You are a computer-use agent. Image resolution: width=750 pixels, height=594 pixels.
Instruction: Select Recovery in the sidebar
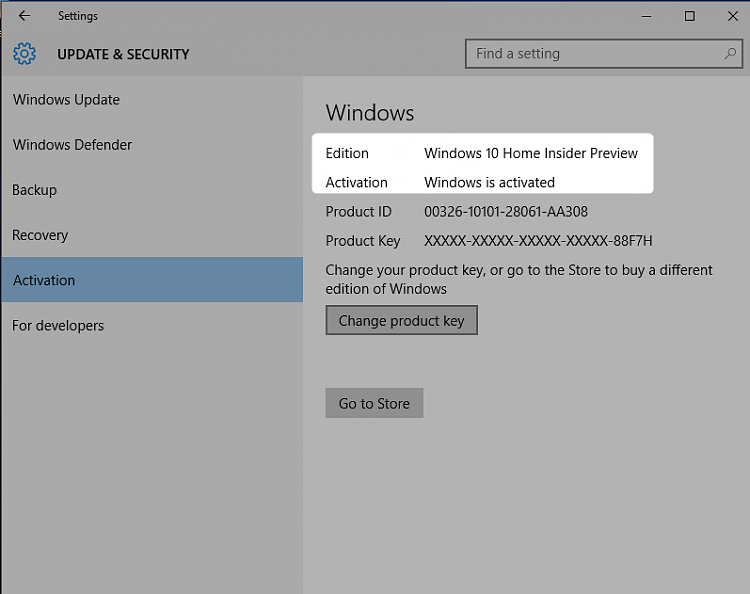pos(152,235)
